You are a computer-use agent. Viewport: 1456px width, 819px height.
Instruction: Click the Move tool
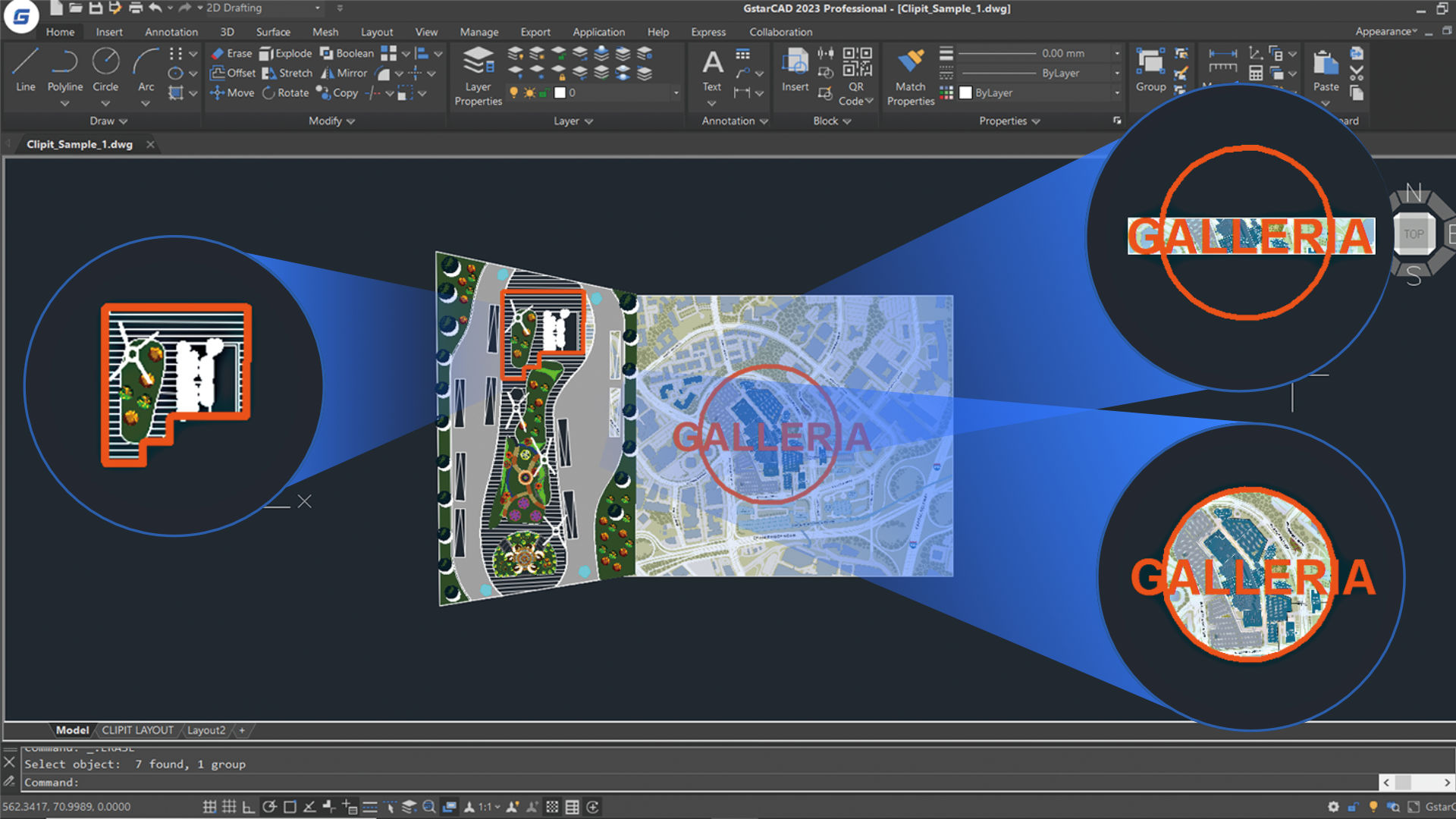pyautogui.click(x=232, y=93)
